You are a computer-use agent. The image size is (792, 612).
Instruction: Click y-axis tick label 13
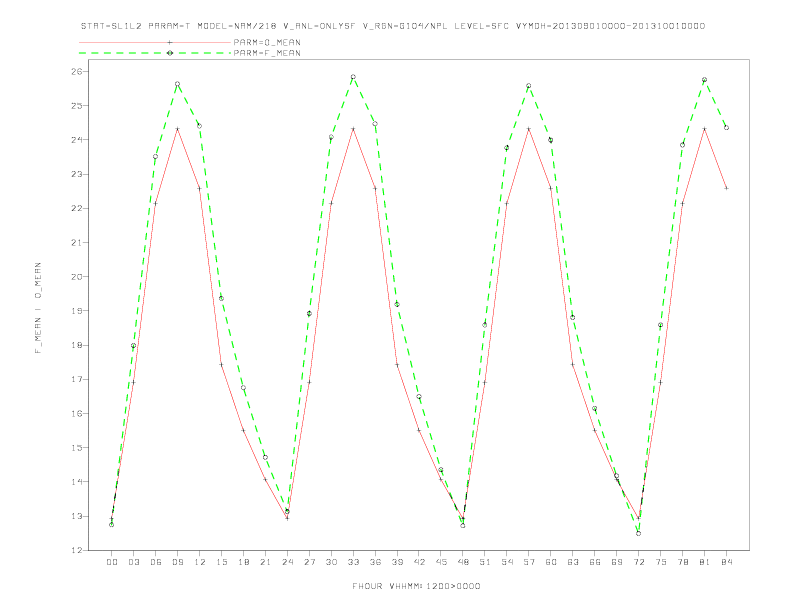point(77,516)
